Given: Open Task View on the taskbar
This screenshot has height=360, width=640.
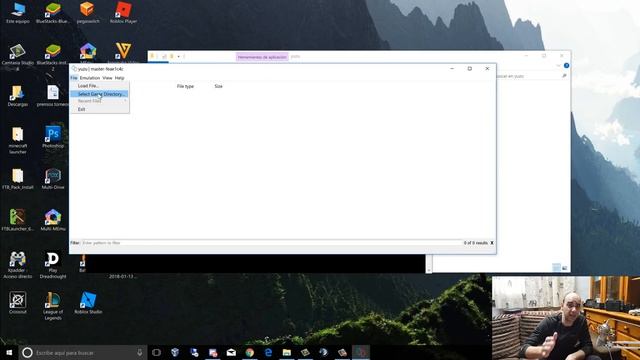Looking at the screenshot, I should [x=156, y=352].
